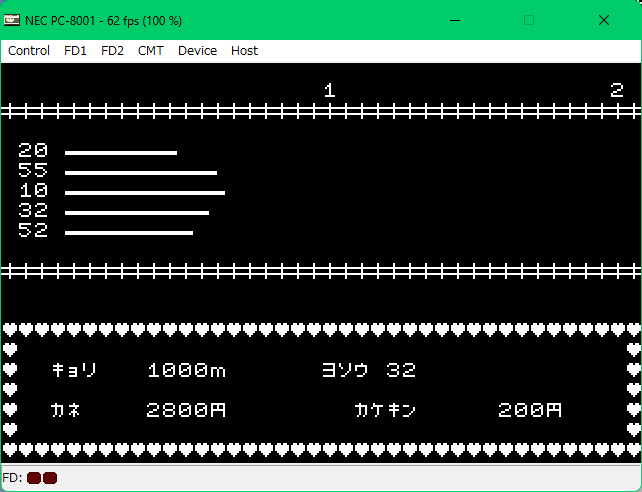The height and width of the screenshot is (492, 642).
Task: Click the first FD access indicator lamp
Action: [x=34, y=478]
